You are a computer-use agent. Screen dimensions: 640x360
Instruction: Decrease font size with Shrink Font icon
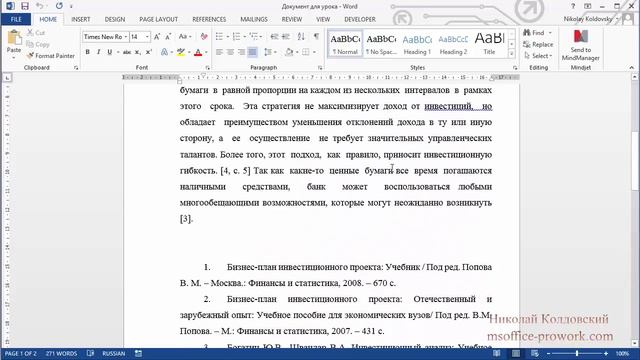tap(168, 37)
